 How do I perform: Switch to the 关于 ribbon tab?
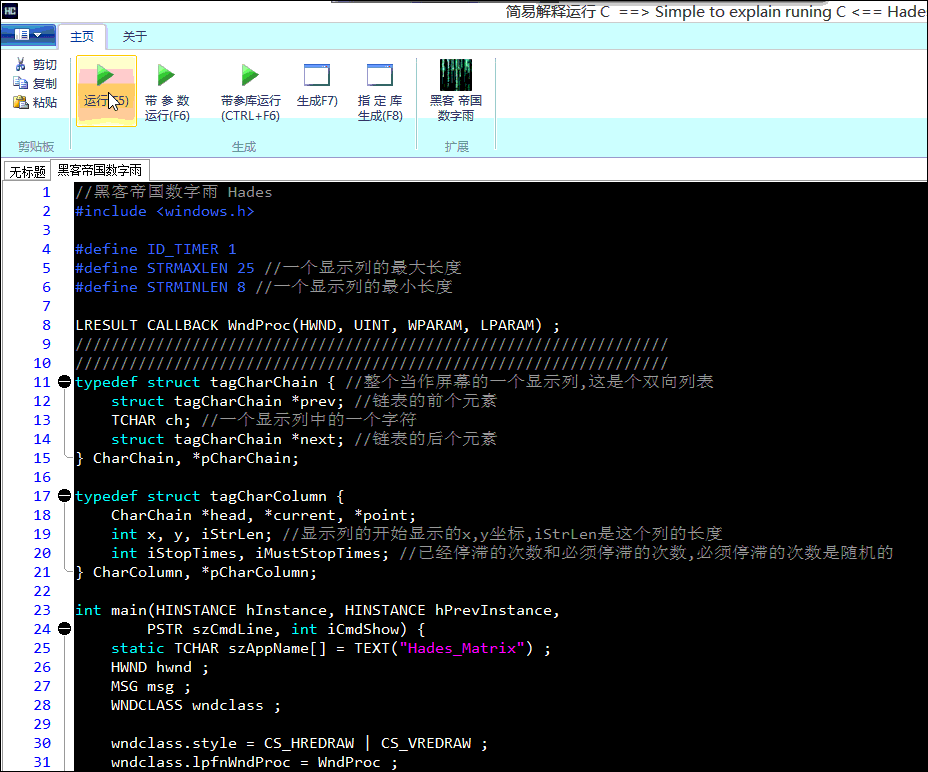(134, 37)
